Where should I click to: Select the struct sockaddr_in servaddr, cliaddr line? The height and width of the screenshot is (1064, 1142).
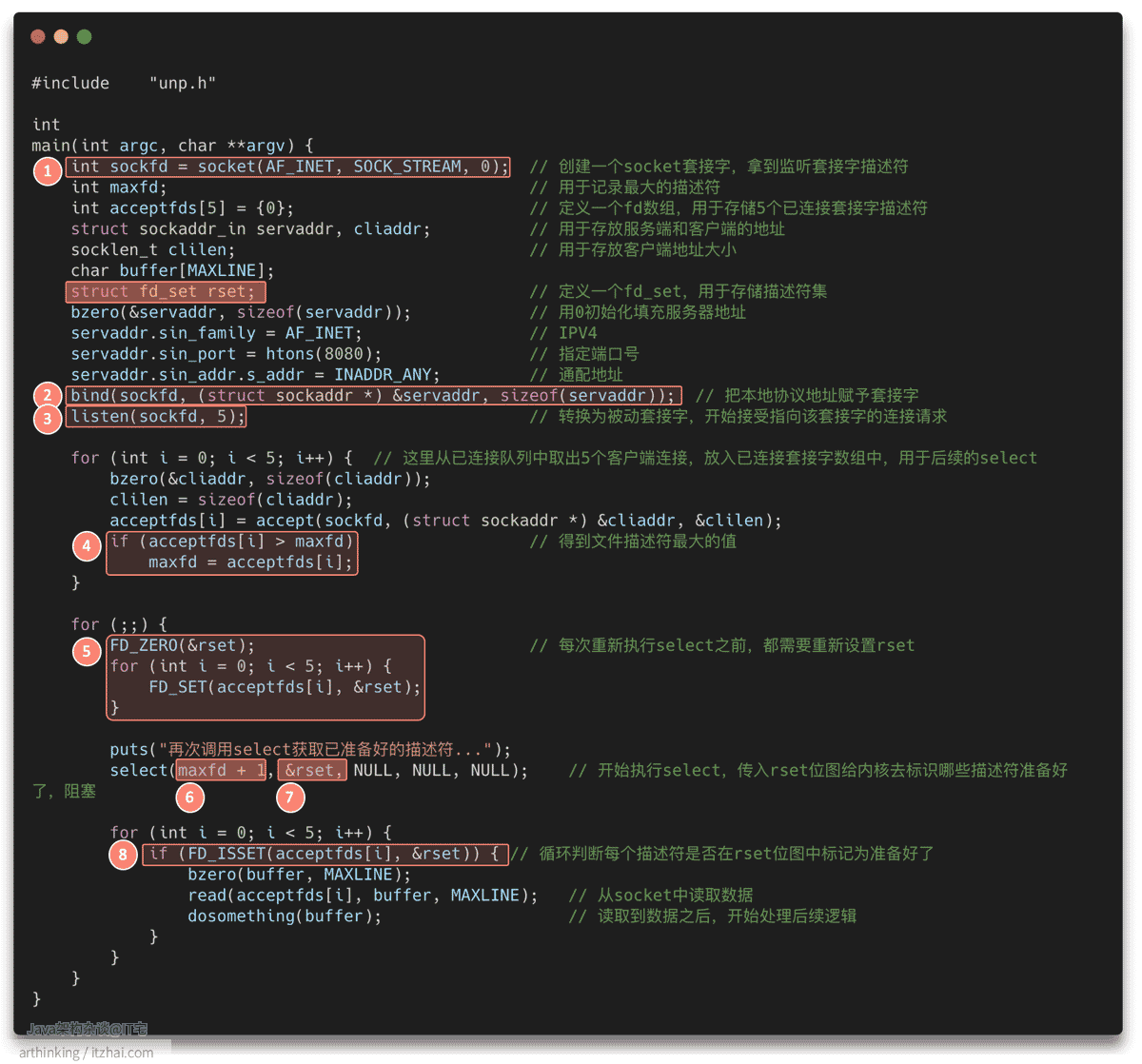[250, 229]
